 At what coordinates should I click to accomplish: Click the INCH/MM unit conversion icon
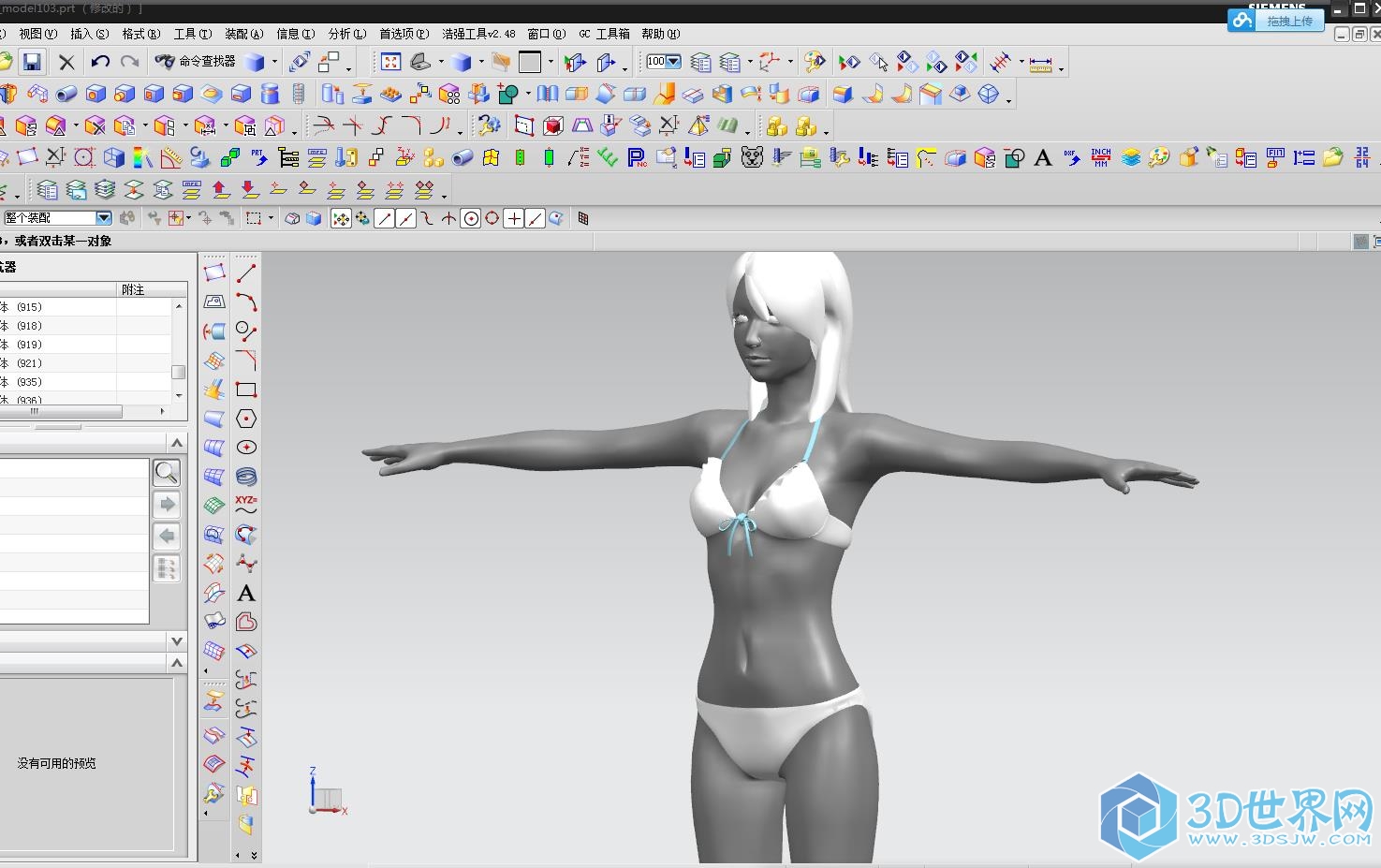tap(1101, 157)
